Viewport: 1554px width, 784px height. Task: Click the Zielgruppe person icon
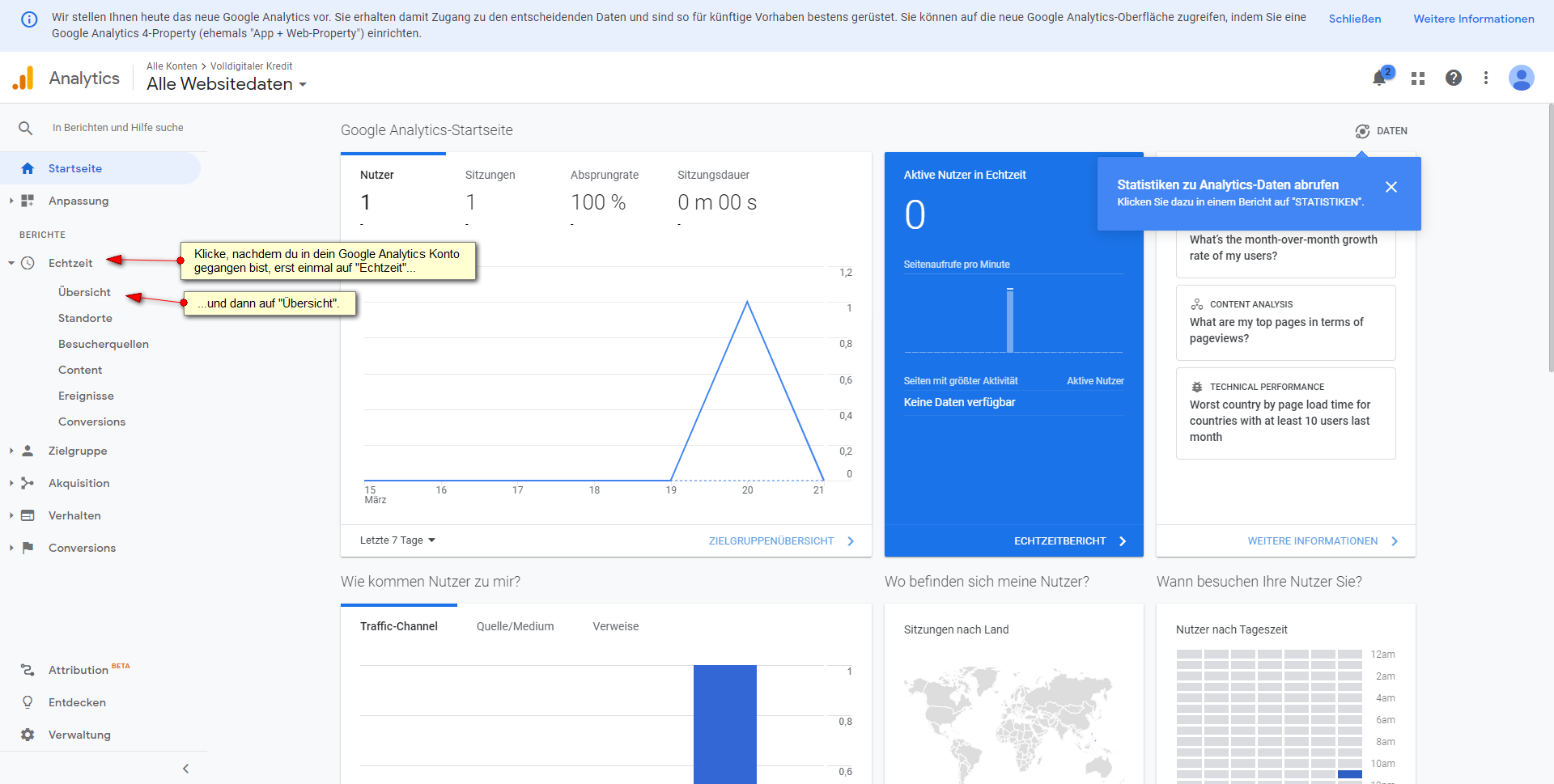28,451
